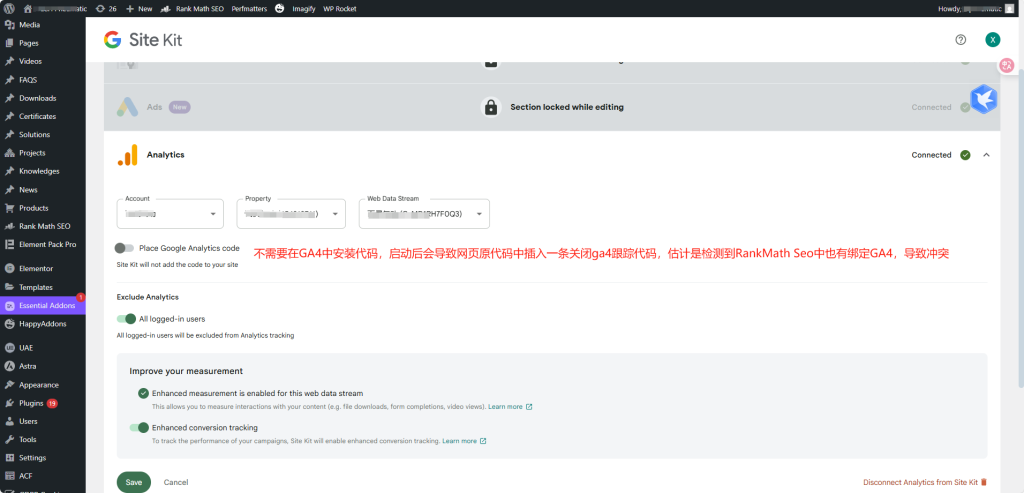
Task: Click the Analytics bar chart icon
Action: pos(127,155)
